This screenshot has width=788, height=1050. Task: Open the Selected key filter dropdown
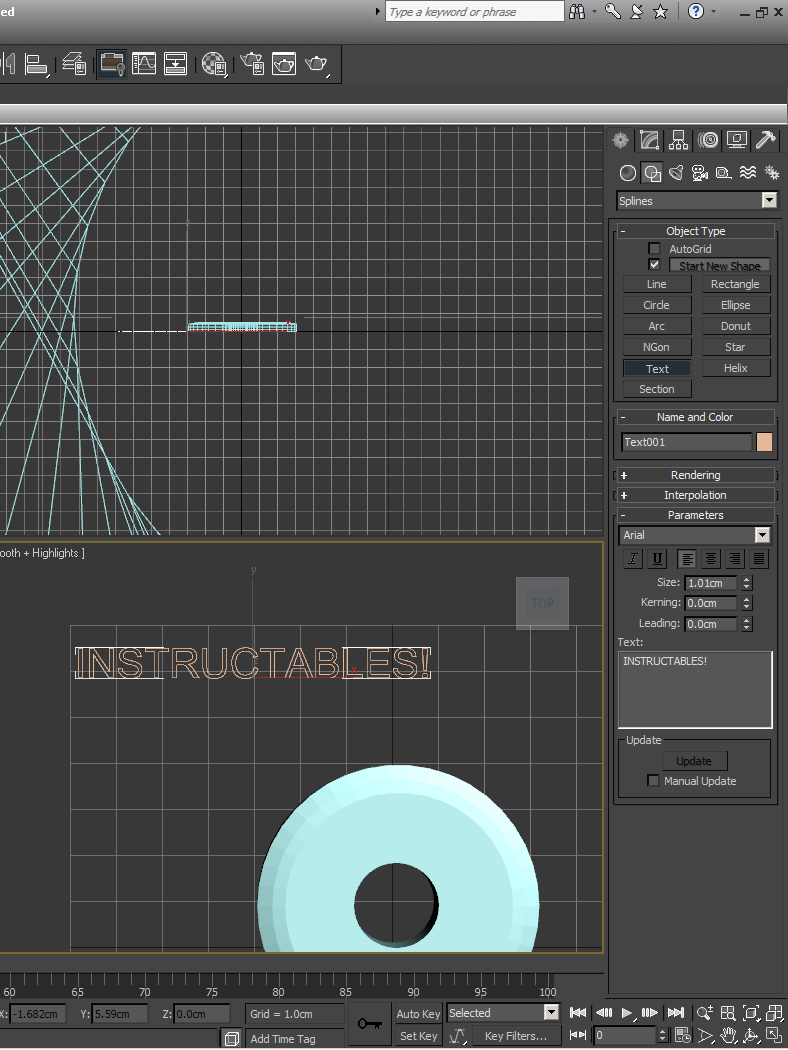pos(503,1013)
